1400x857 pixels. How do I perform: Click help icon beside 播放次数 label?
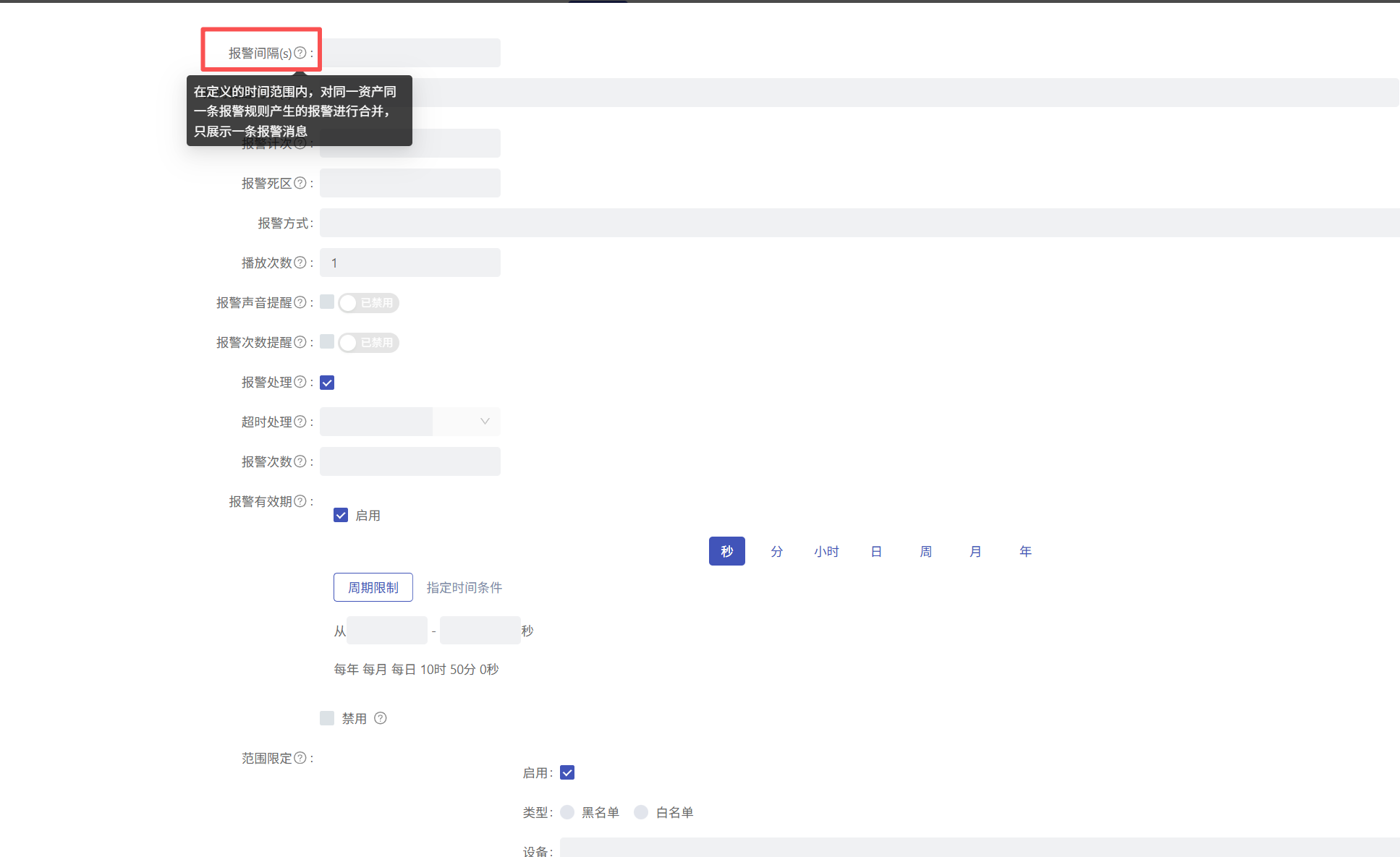(x=300, y=263)
